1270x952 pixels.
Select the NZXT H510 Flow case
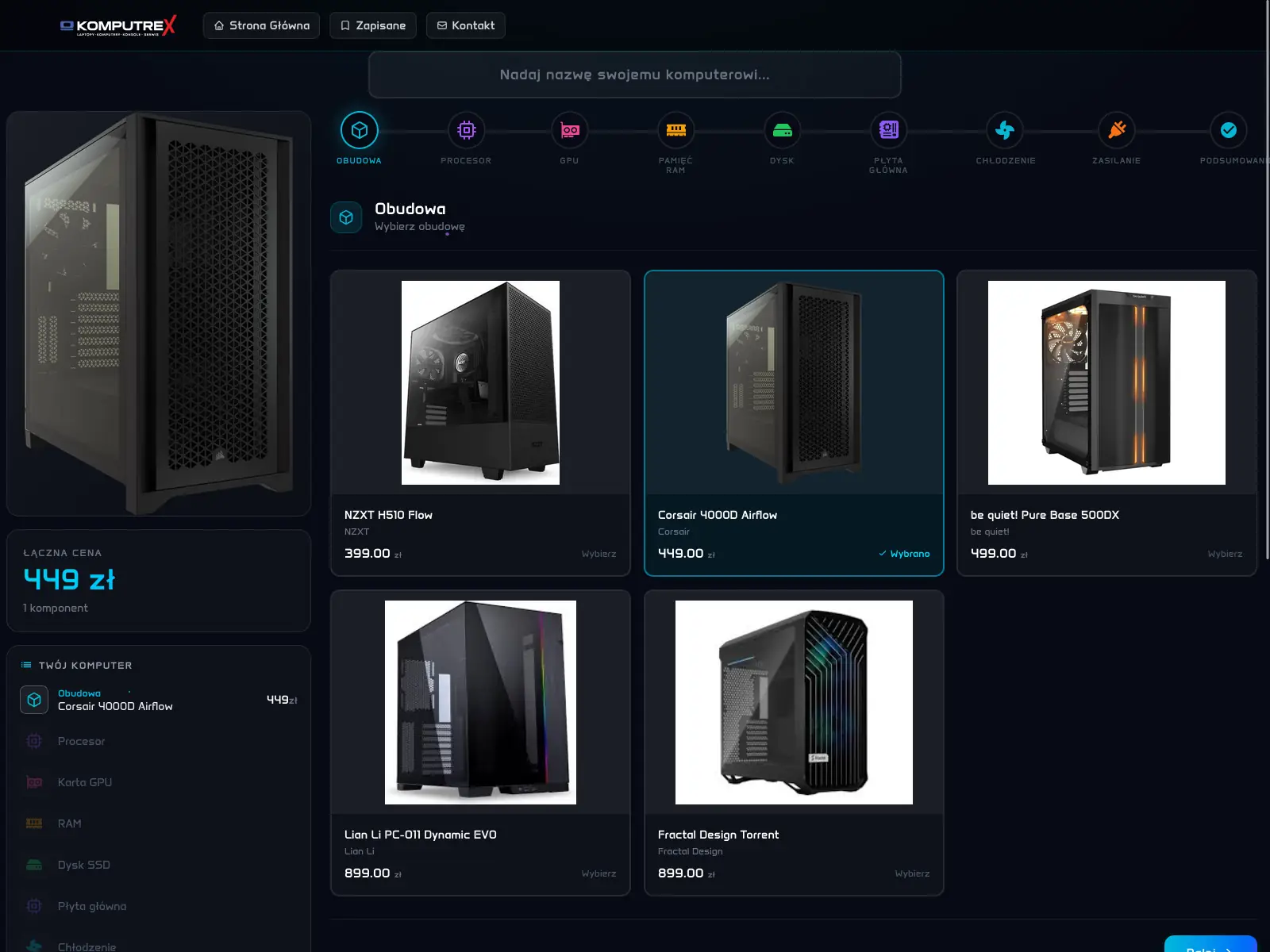click(598, 553)
